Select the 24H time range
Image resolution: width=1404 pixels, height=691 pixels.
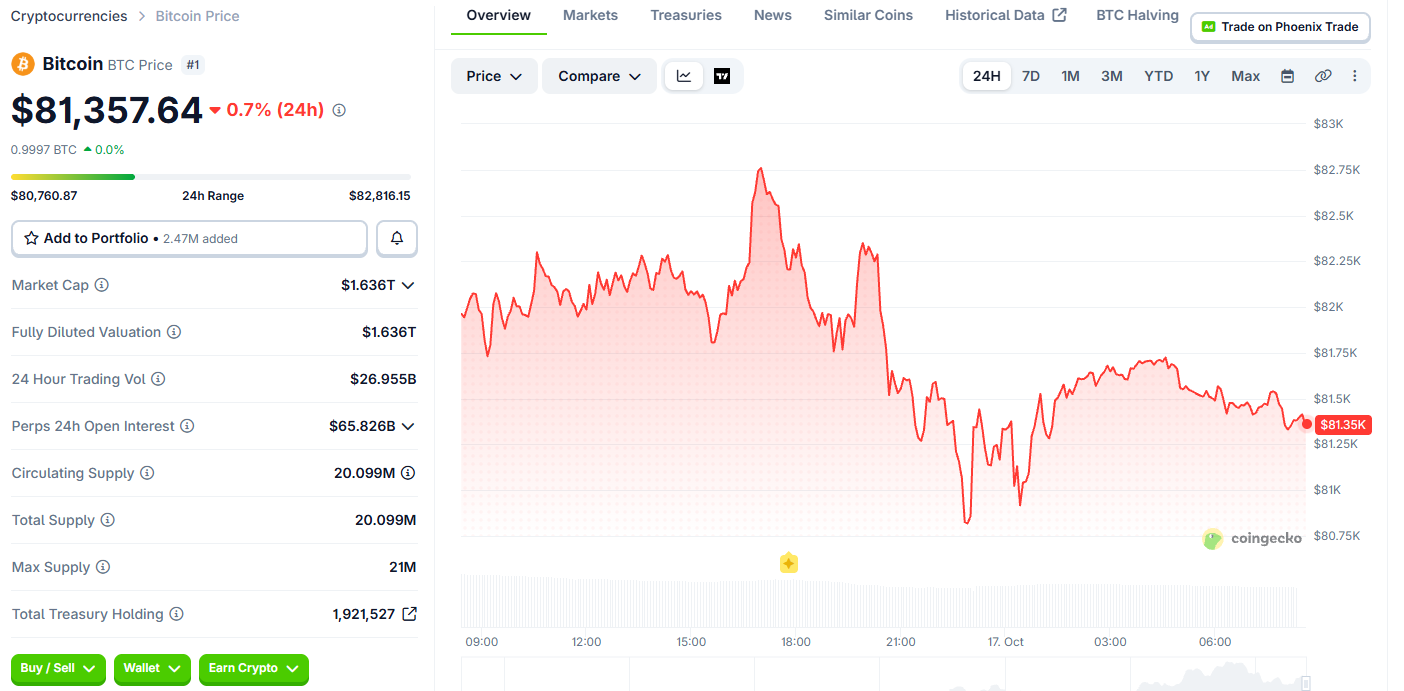(x=987, y=76)
